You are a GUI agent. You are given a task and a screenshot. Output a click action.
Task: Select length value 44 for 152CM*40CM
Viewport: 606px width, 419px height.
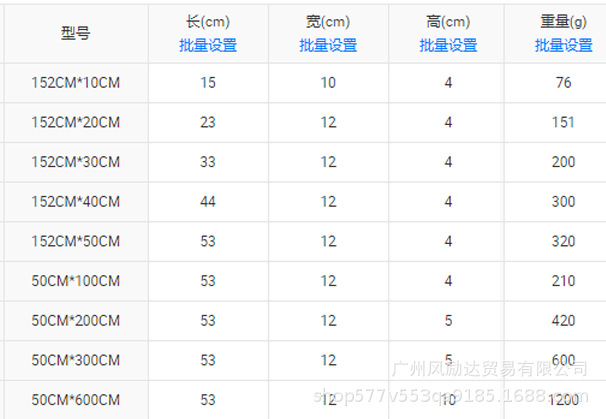coord(208,202)
